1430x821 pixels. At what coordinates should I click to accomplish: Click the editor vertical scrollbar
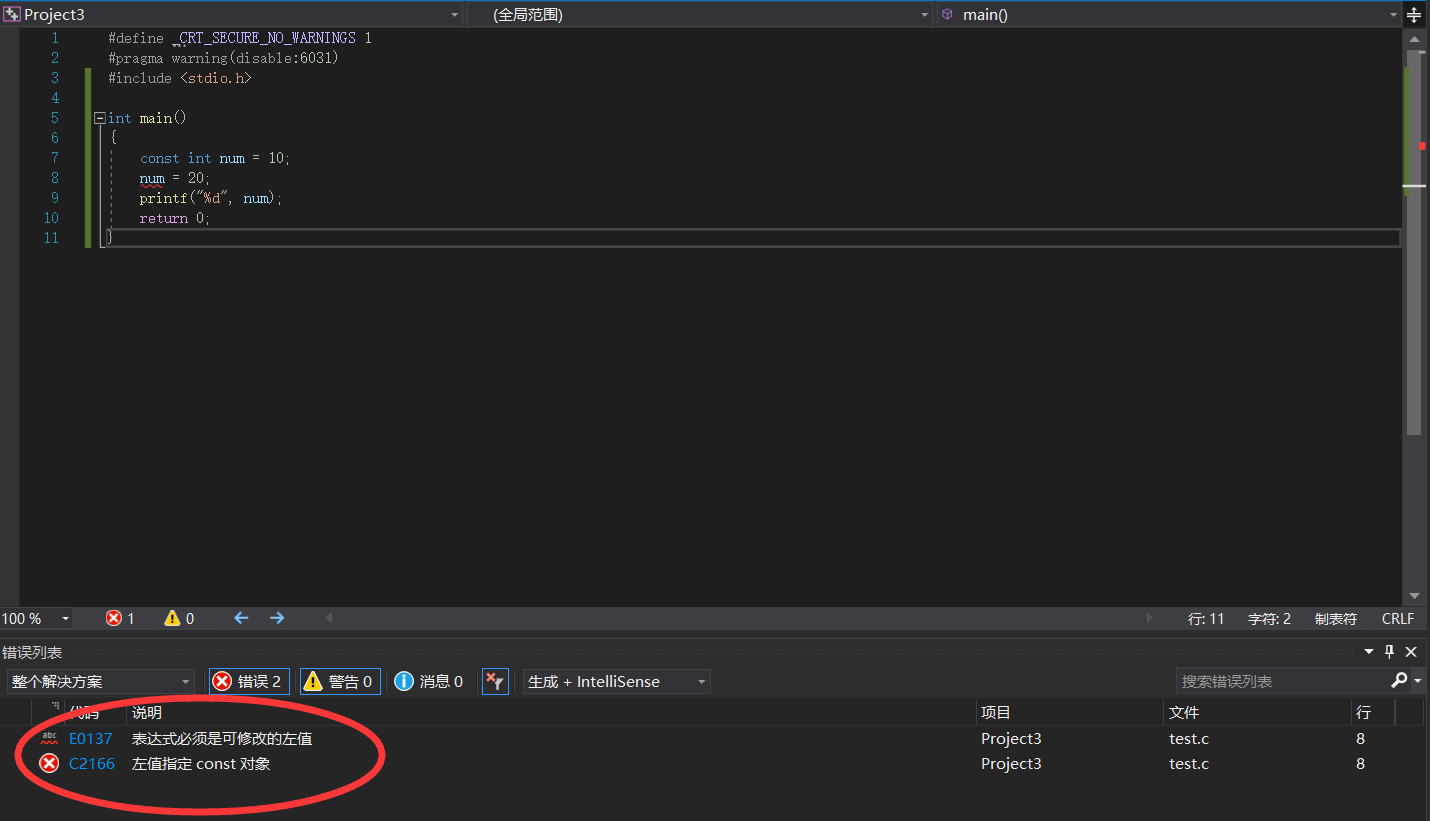[x=1414, y=241]
